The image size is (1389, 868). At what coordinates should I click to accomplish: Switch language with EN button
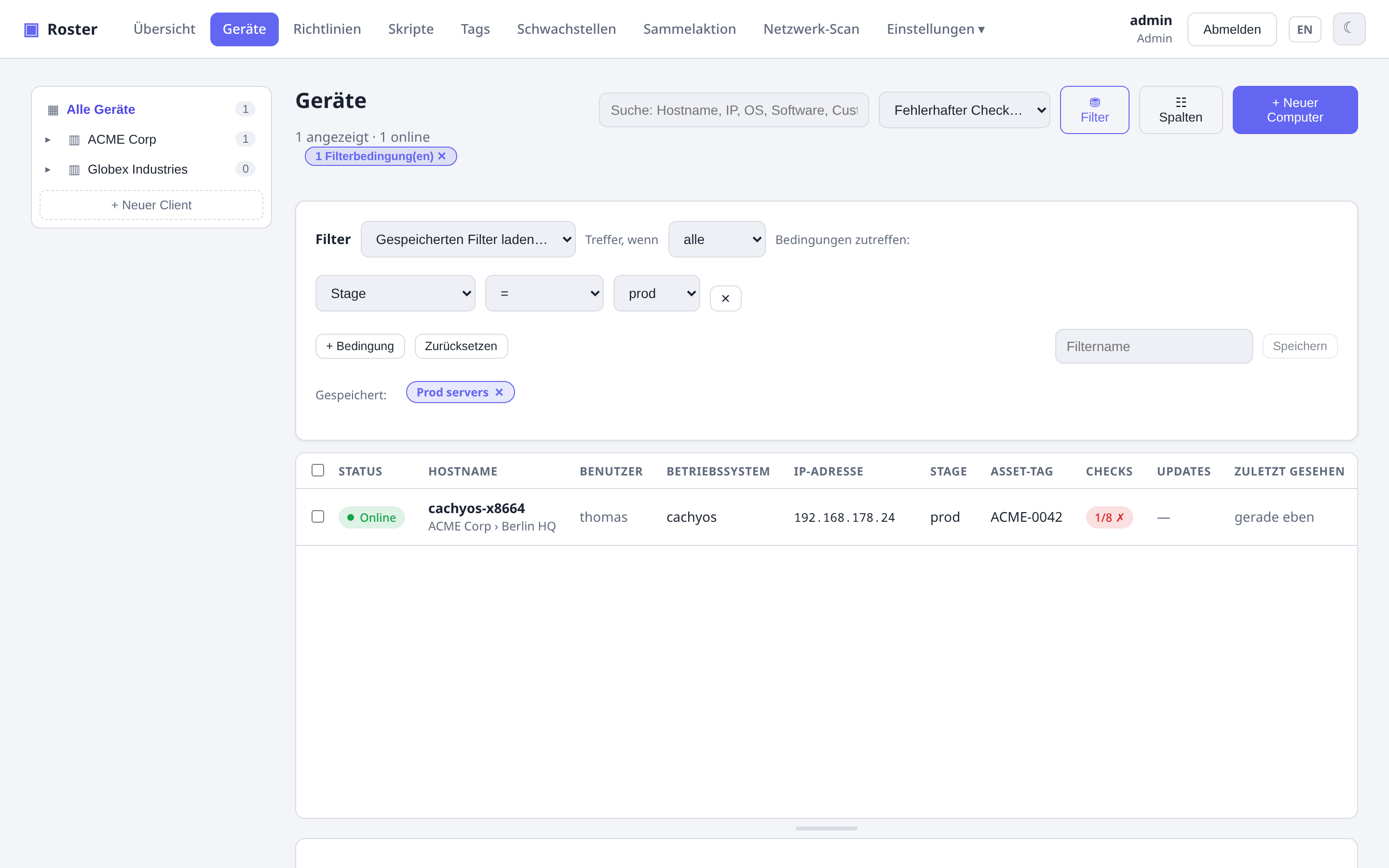tap(1304, 29)
